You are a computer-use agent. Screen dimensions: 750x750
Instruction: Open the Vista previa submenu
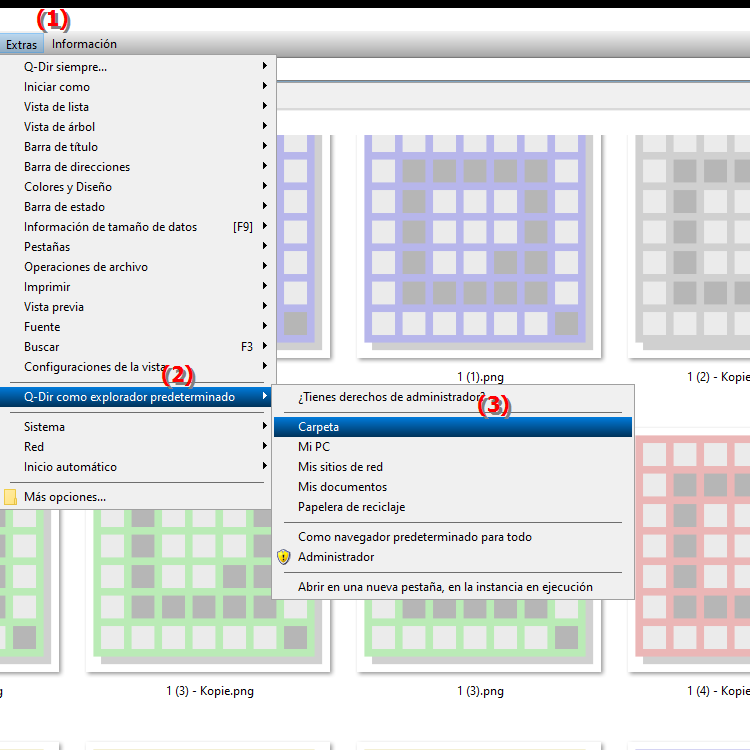138,307
